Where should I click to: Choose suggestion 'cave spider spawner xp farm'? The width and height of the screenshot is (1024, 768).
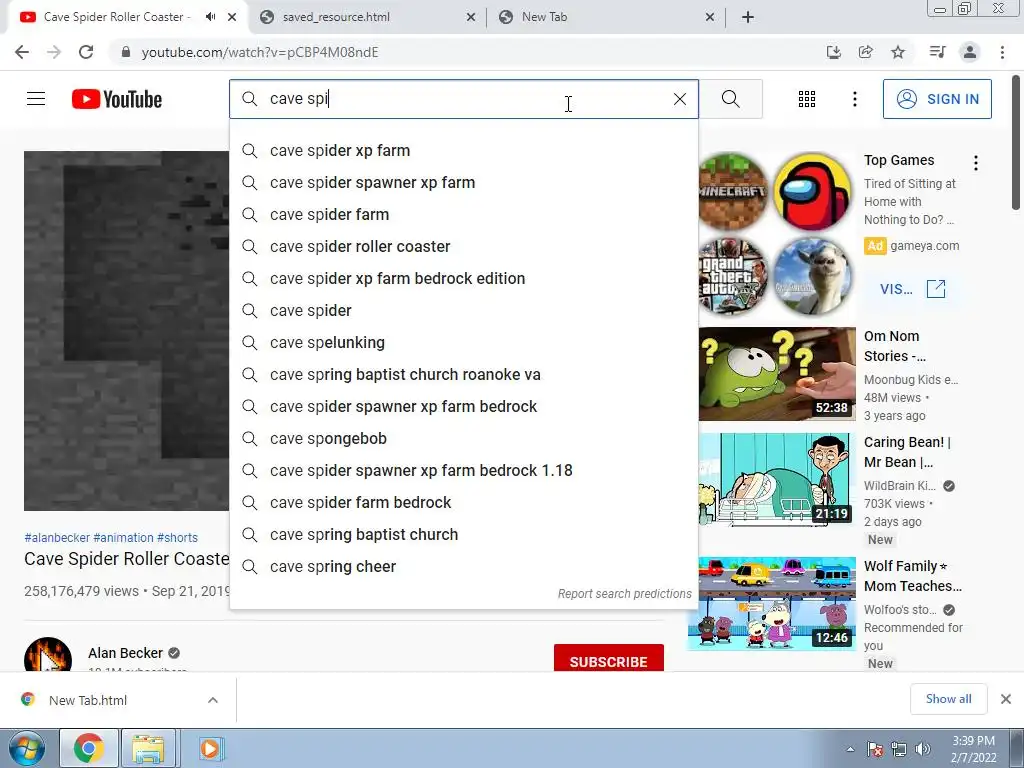[464, 183]
